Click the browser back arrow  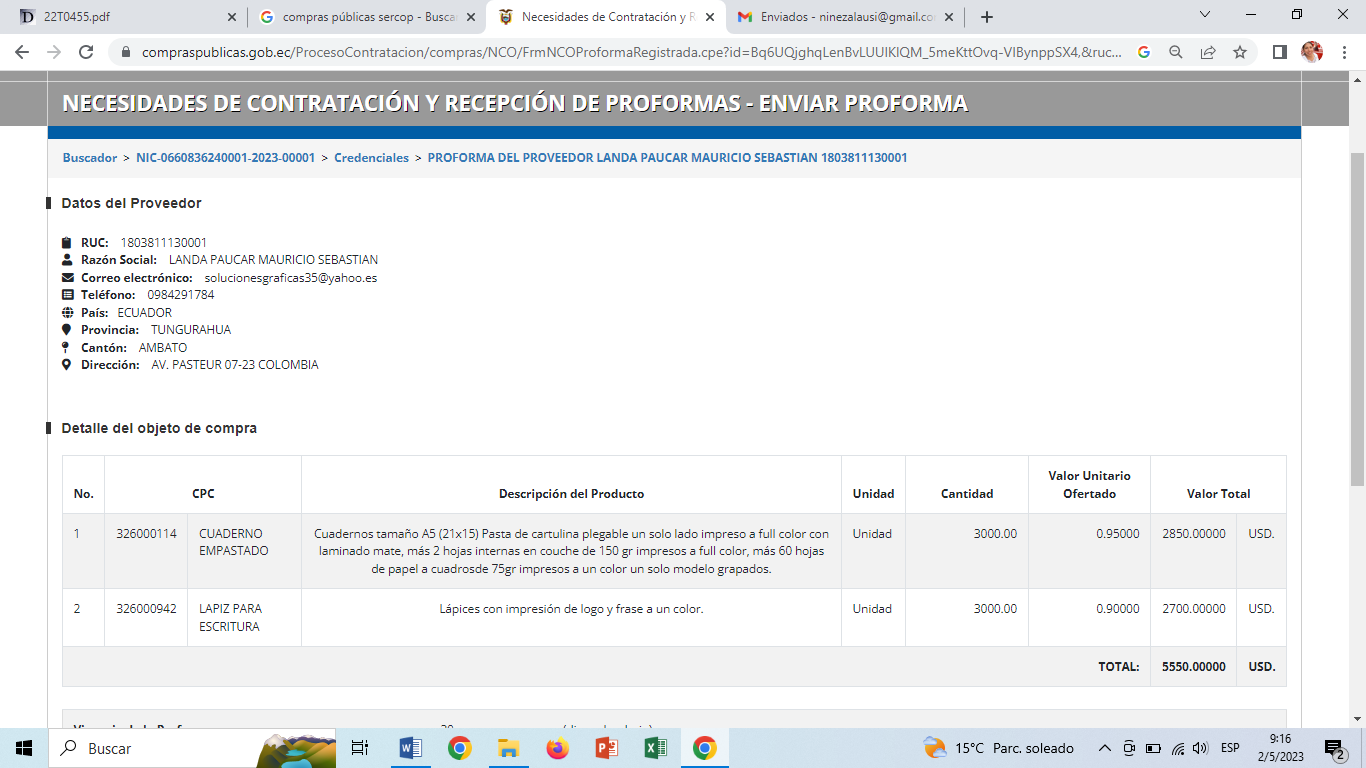click(22, 52)
